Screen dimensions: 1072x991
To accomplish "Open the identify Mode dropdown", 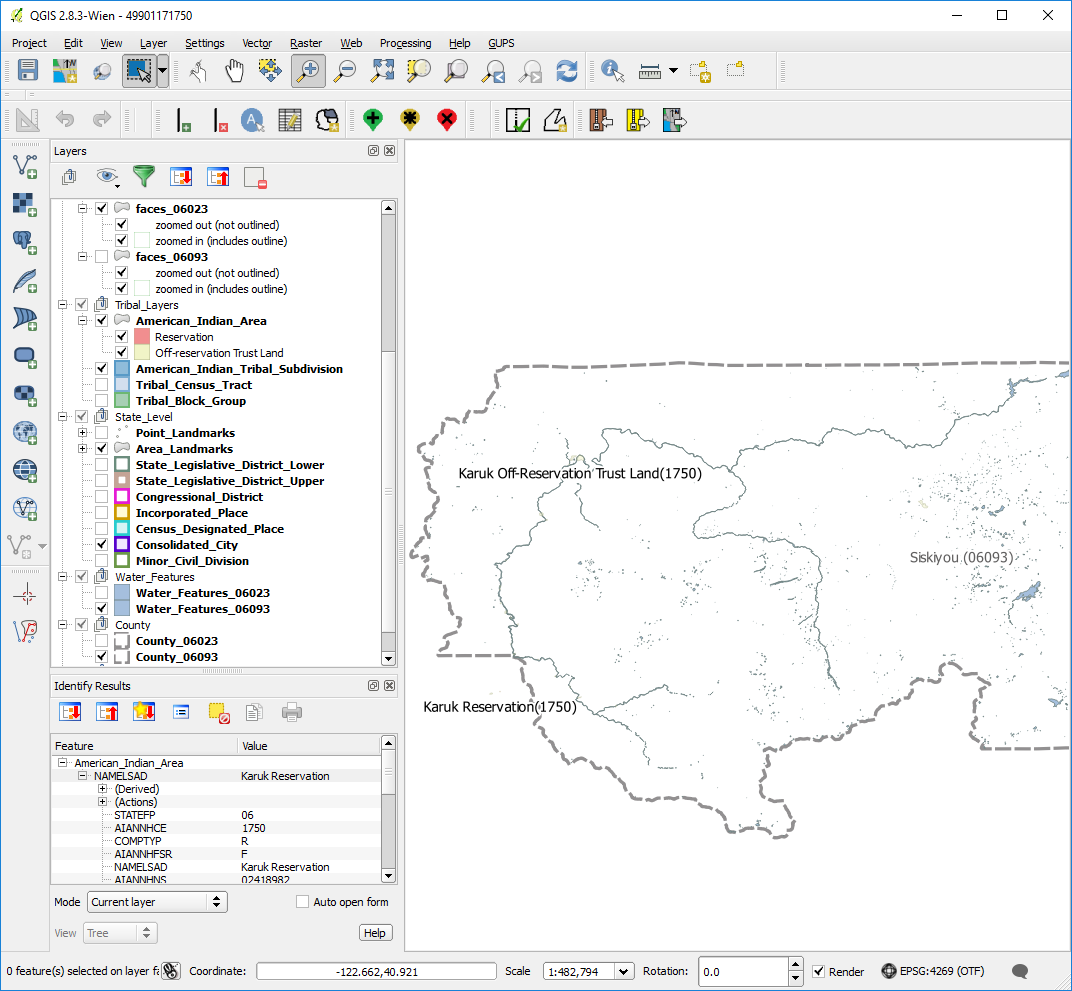I will click(x=157, y=902).
